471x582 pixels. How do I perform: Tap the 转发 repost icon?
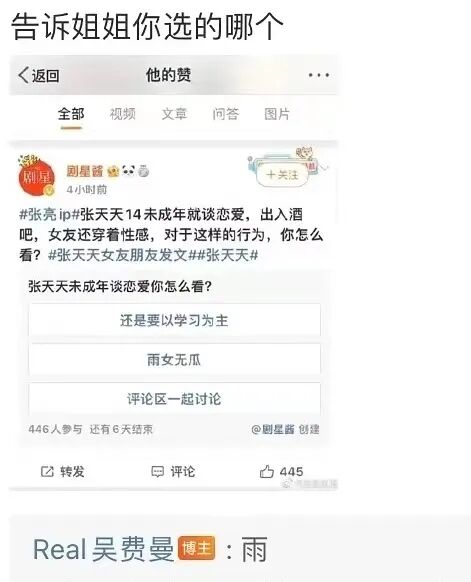47,472
